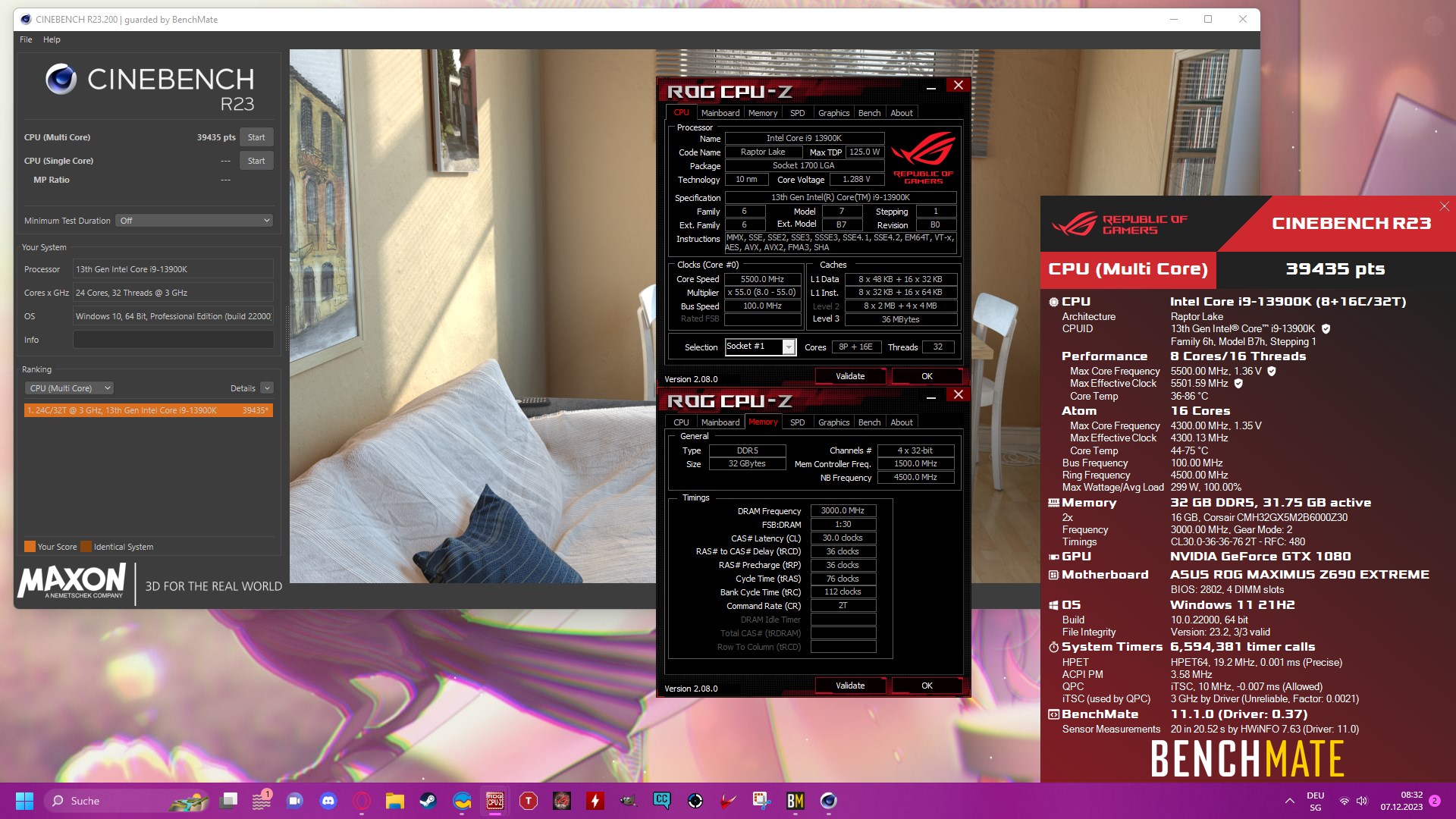Click the MAXON logo in Cinebench

click(71, 582)
